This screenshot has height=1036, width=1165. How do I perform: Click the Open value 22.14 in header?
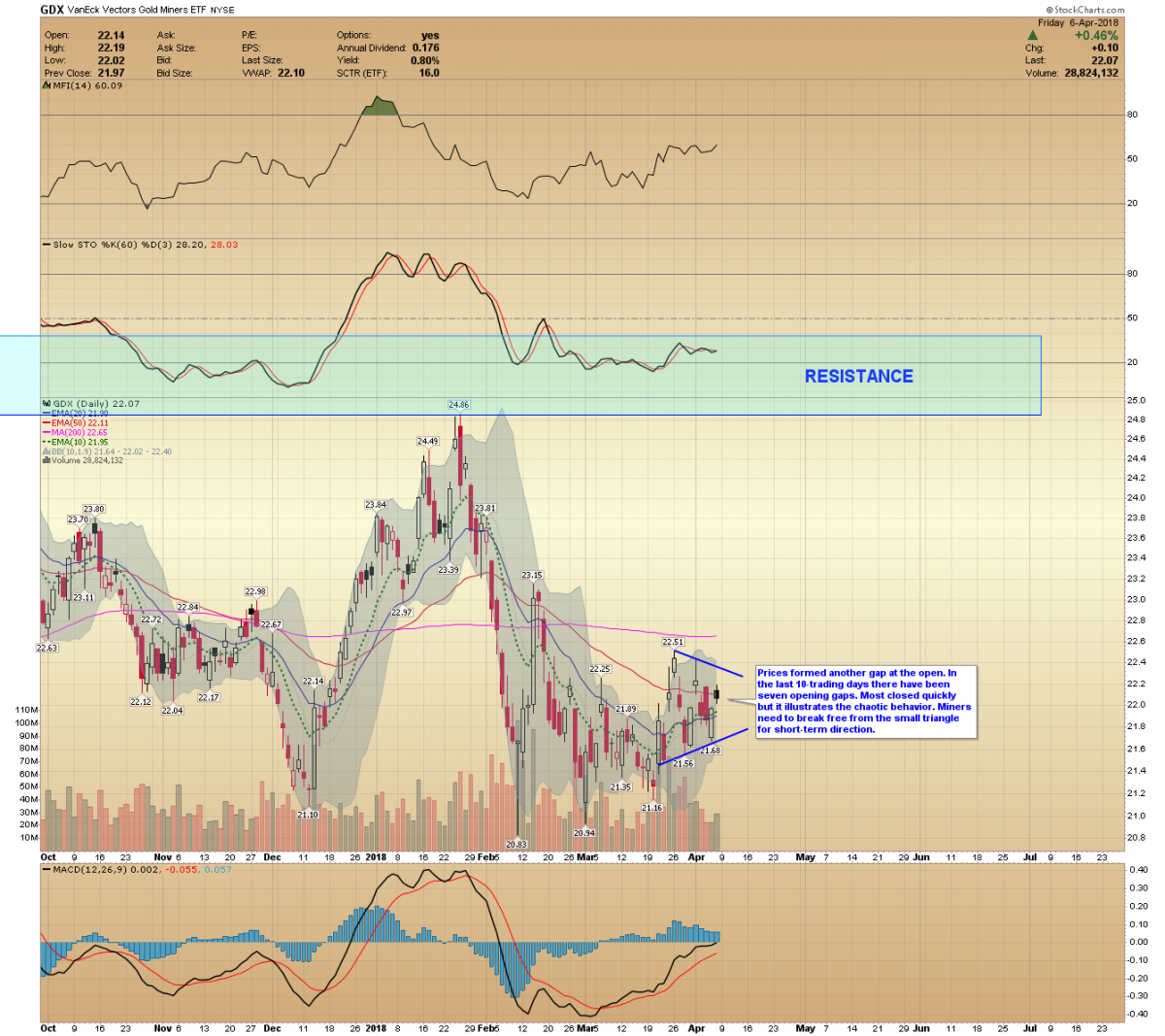coord(111,35)
